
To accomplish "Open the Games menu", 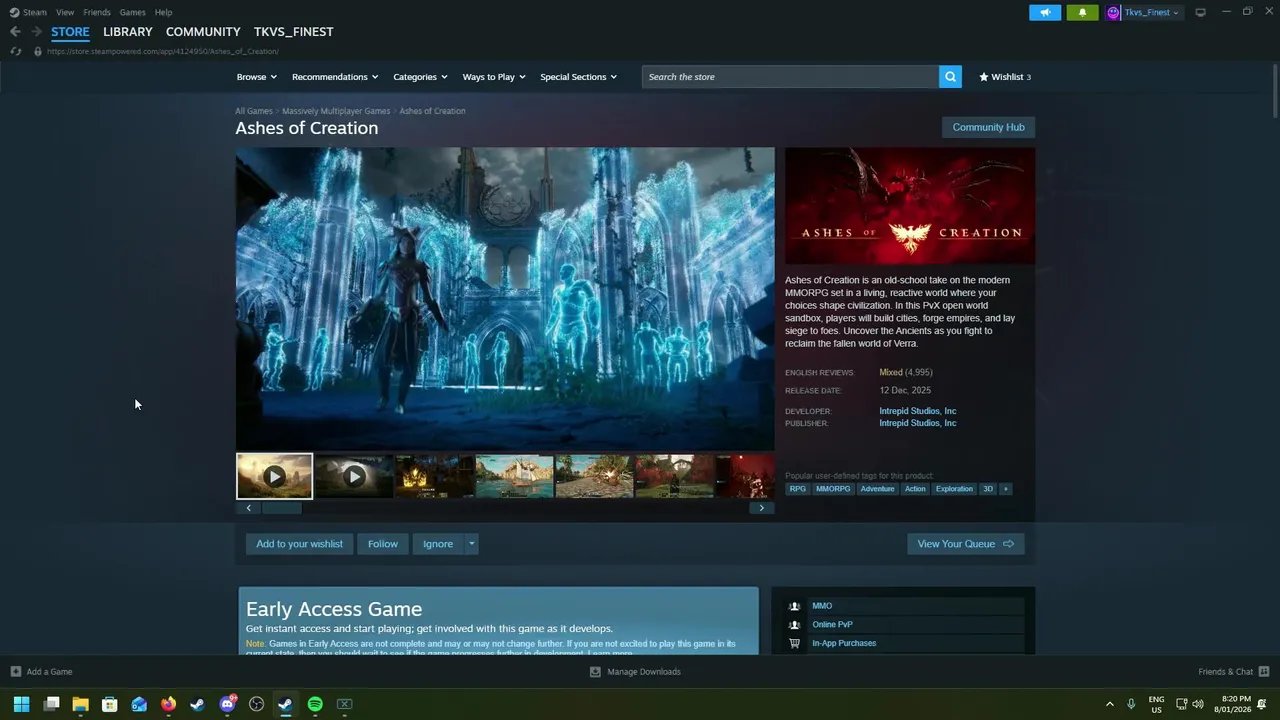I will click(x=132, y=12).
